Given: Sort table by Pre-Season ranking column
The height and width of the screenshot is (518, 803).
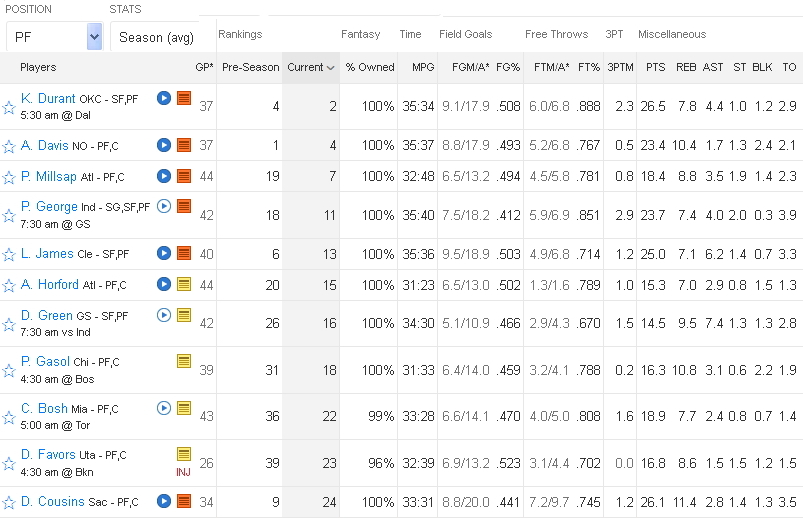Looking at the screenshot, I should (x=251, y=67).
